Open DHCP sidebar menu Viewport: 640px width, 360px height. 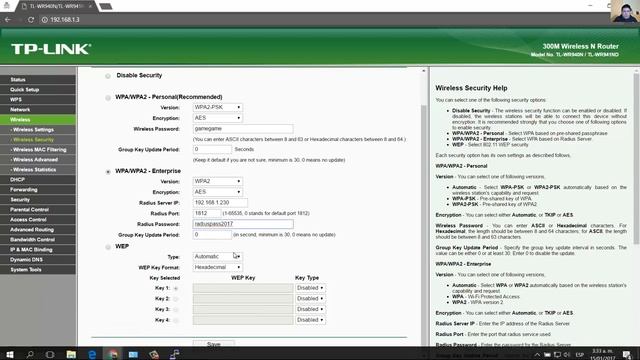(x=38, y=180)
